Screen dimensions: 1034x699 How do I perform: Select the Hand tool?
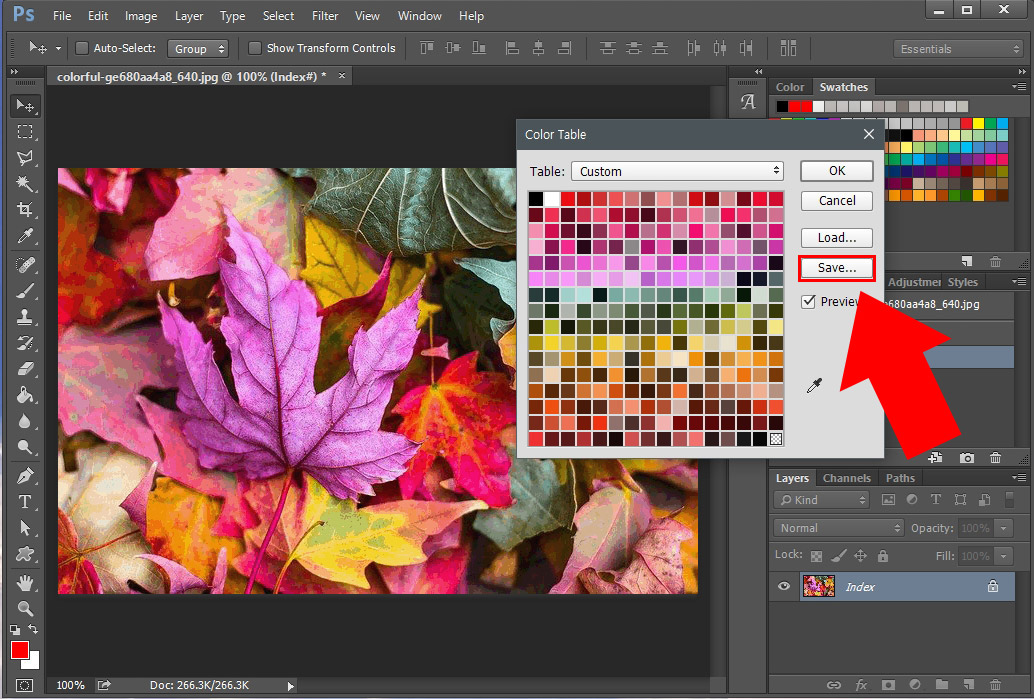point(25,583)
